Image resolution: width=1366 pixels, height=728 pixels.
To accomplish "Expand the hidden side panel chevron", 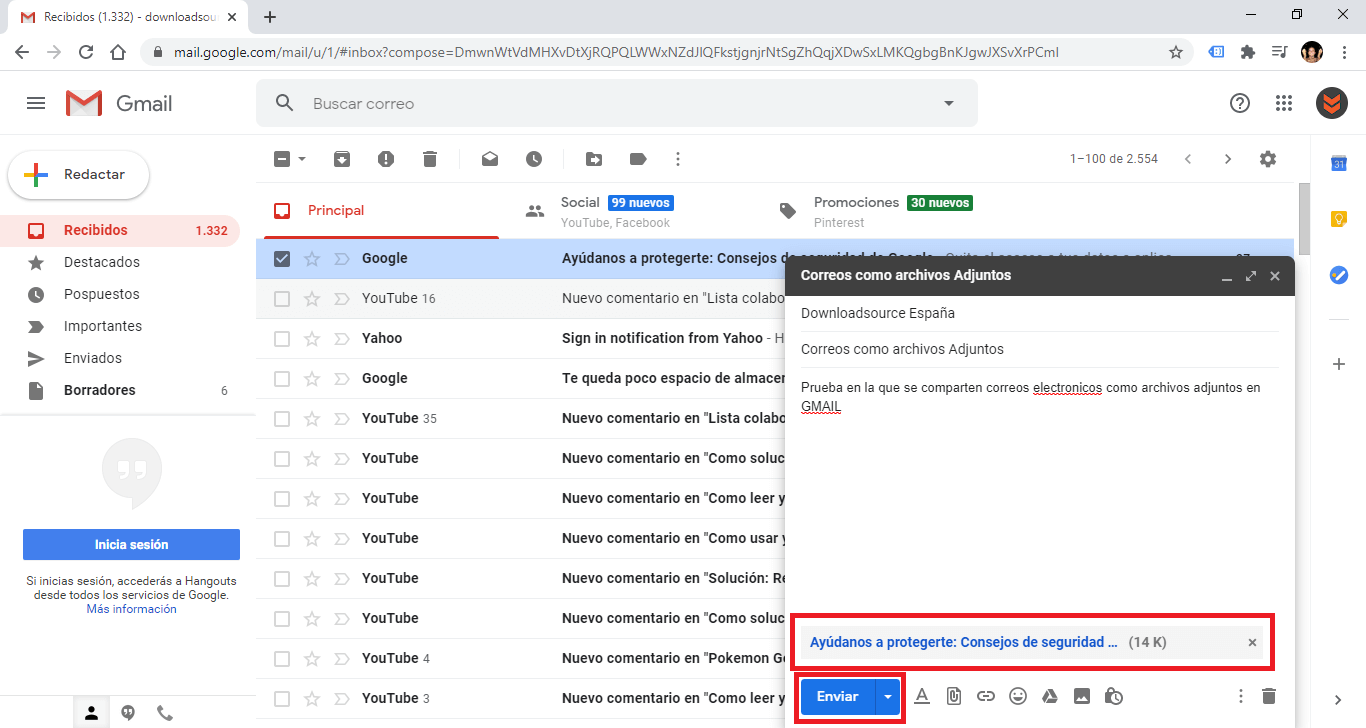I will point(1339,700).
